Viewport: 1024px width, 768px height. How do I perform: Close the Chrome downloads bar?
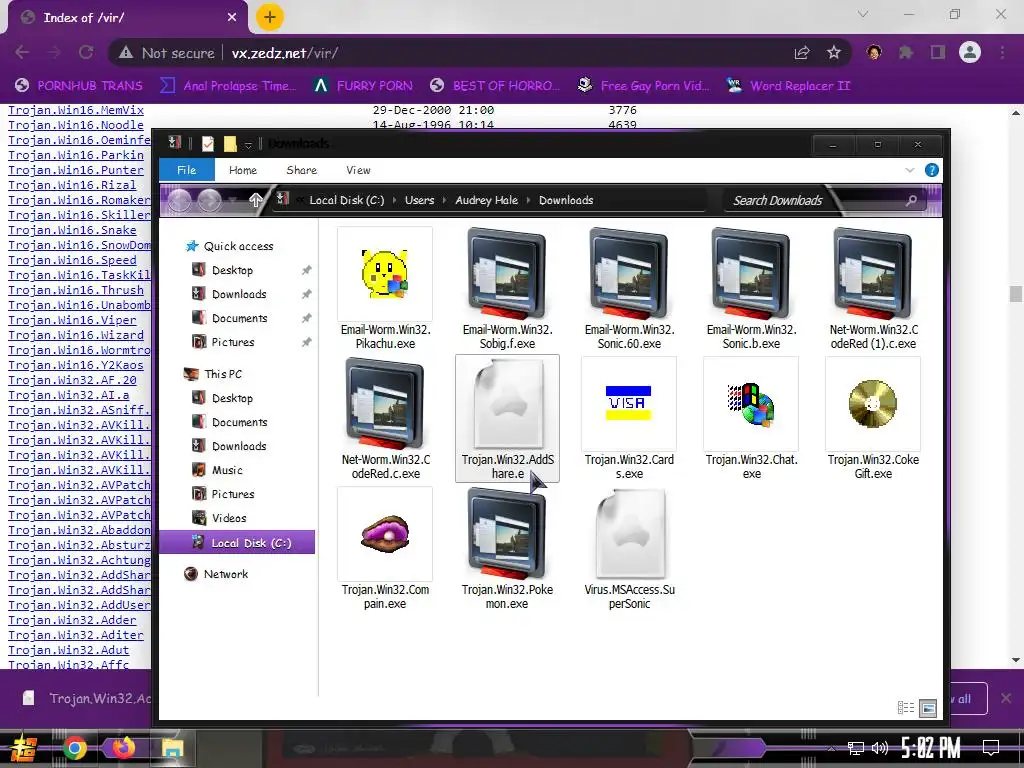[x=1006, y=698]
